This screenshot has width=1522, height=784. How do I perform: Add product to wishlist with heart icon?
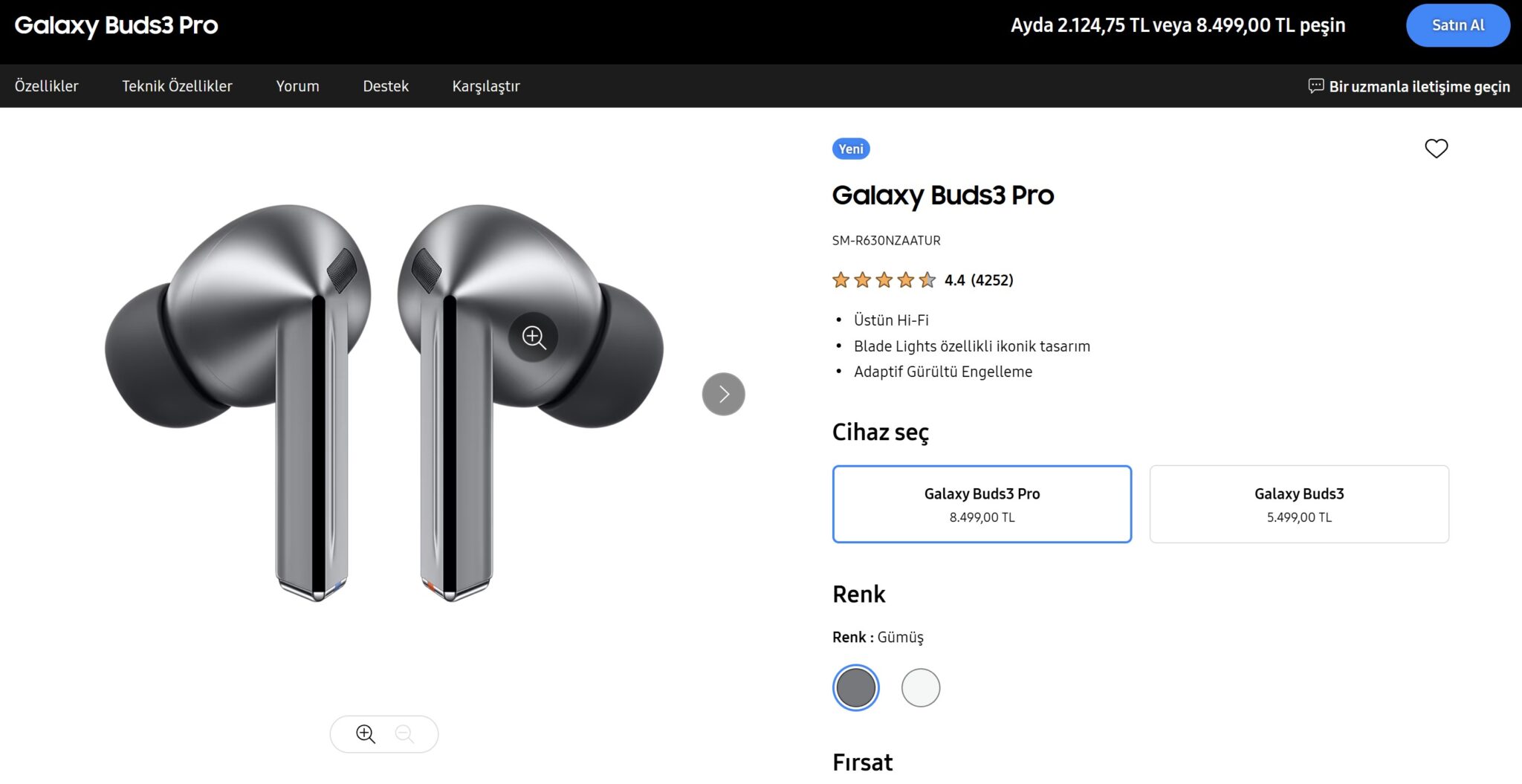(1436, 149)
